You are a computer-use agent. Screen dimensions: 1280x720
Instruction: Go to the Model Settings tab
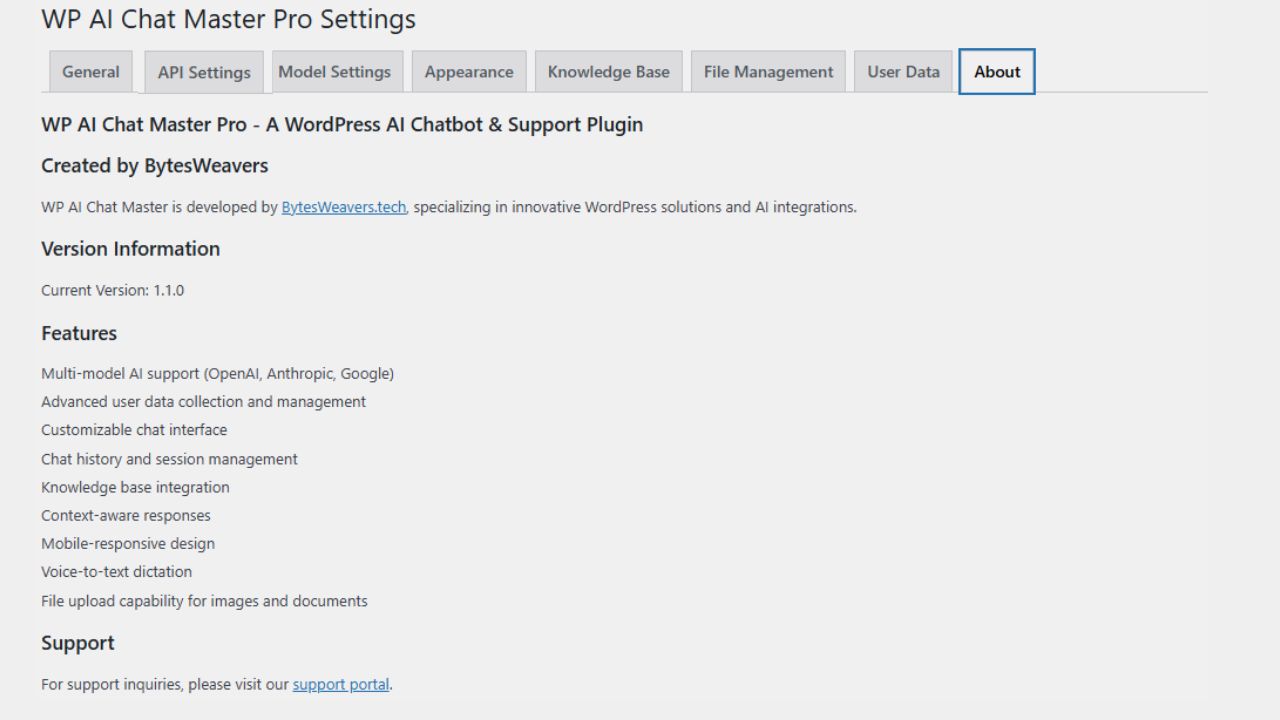334,72
